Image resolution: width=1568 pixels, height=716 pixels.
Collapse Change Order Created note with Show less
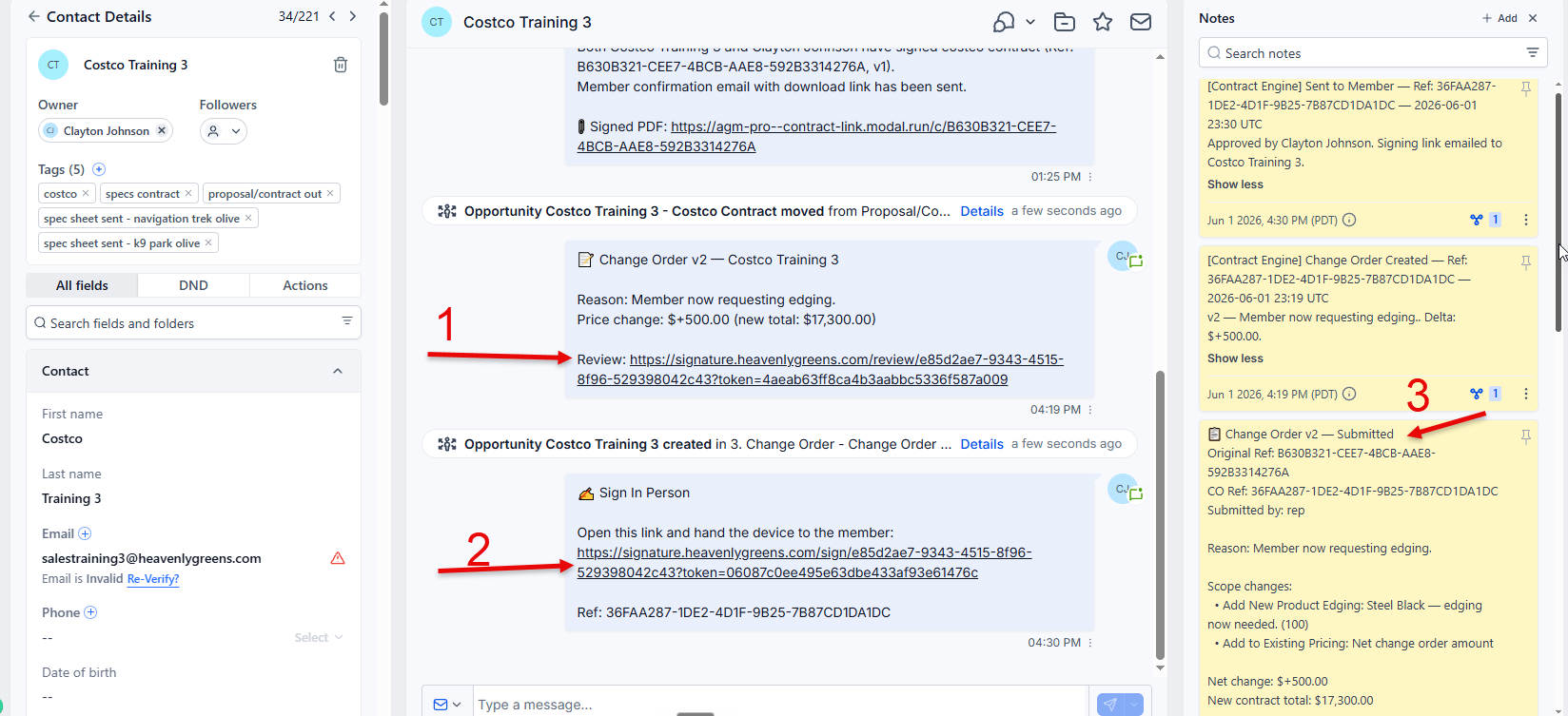pyautogui.click(x=1235, y=358)
